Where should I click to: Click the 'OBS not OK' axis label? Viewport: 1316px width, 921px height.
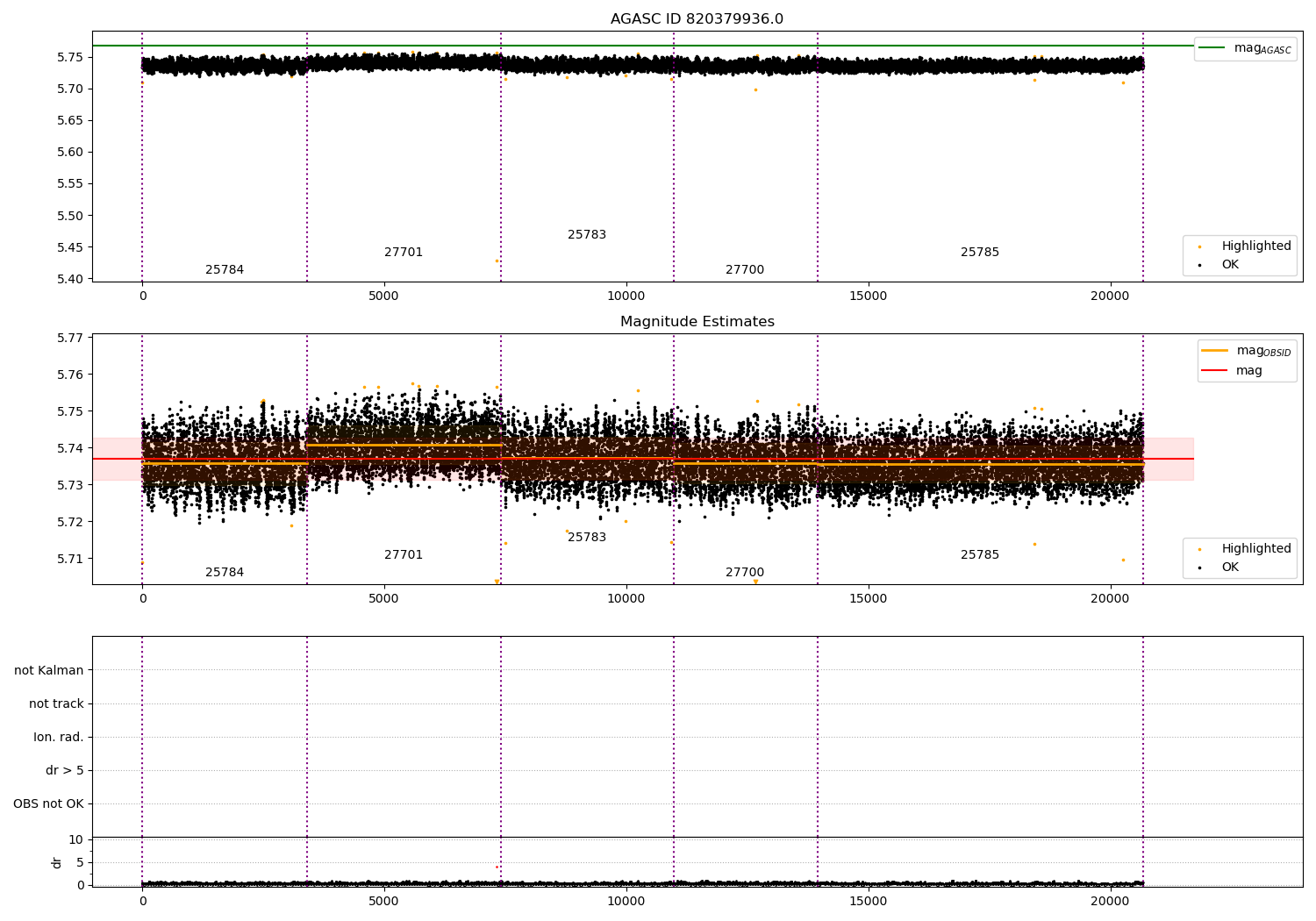pos(49,803)
